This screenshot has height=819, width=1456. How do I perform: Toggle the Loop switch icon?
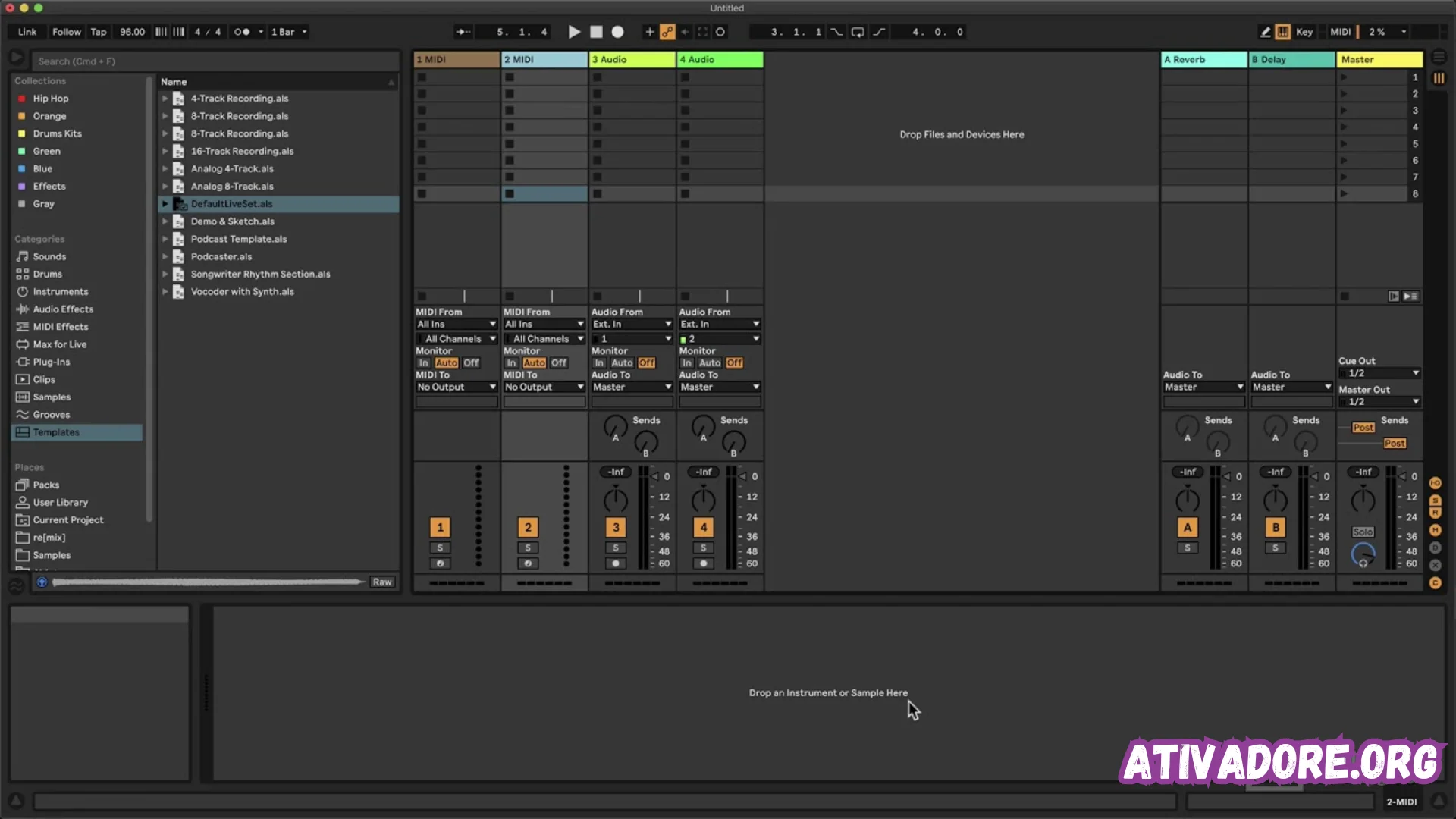coord(858,32)
